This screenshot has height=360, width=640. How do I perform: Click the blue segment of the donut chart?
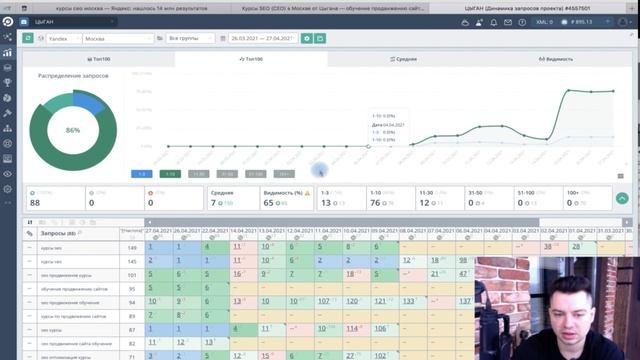point(89,102)
